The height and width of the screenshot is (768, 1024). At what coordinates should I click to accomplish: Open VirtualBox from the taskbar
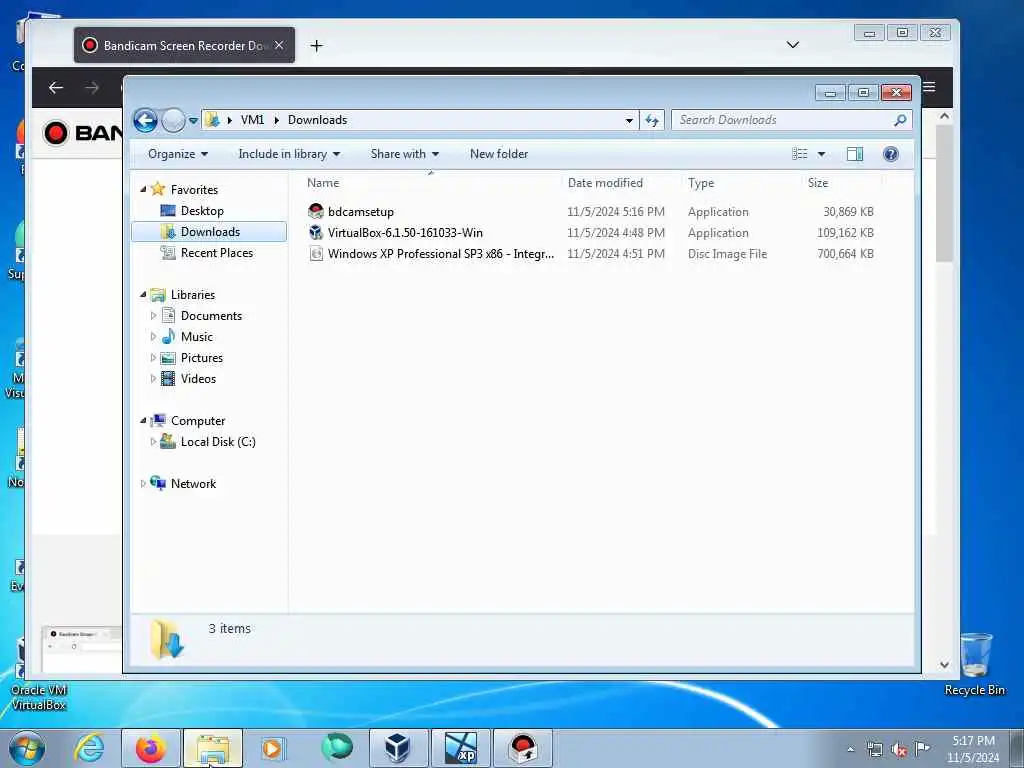tap(398, 748)
